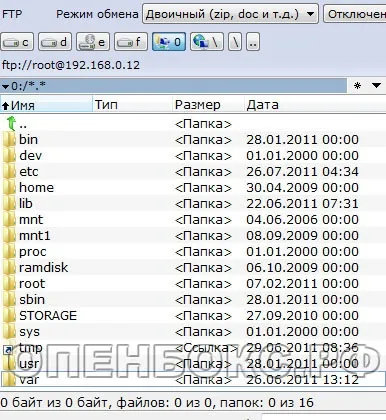
Task: Select drive e button
Action: pyautogui.click(x=93, y=42)
